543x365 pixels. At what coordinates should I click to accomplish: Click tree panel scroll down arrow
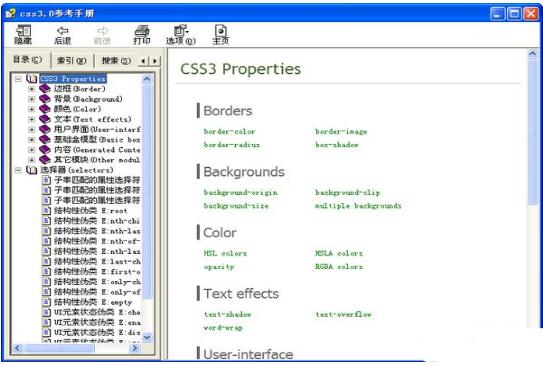click(147, 337)
